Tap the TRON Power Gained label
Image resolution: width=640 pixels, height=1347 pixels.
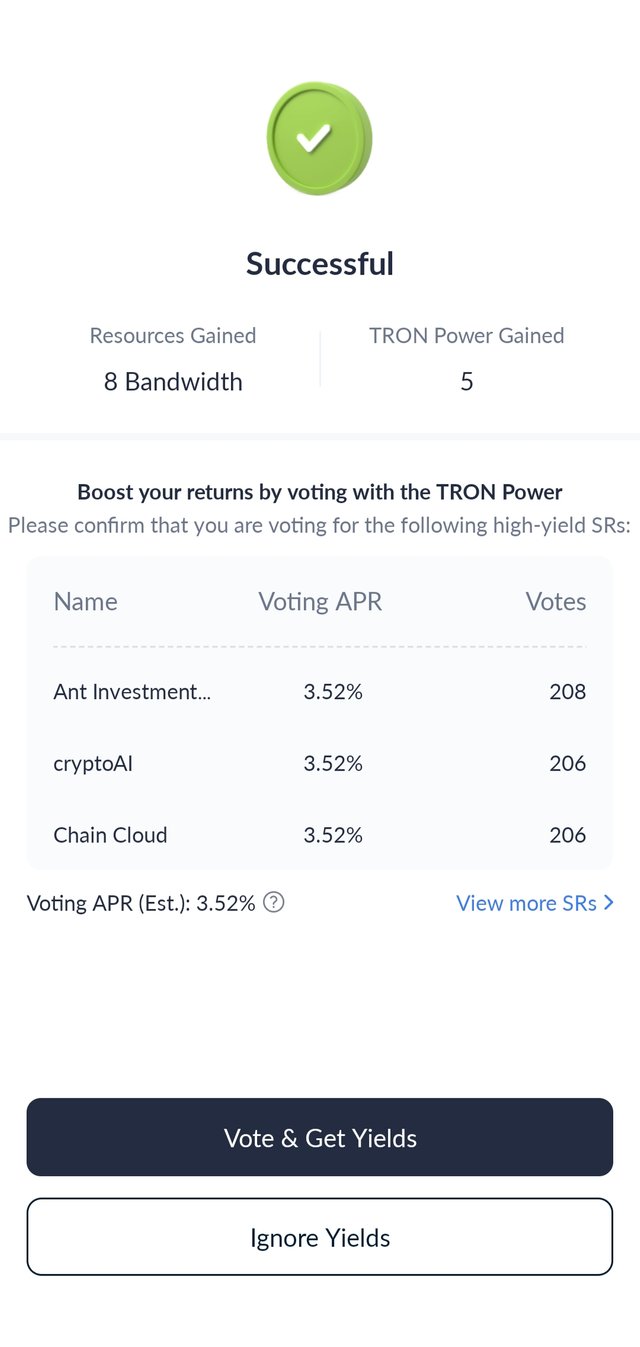(x=467, y=336)
